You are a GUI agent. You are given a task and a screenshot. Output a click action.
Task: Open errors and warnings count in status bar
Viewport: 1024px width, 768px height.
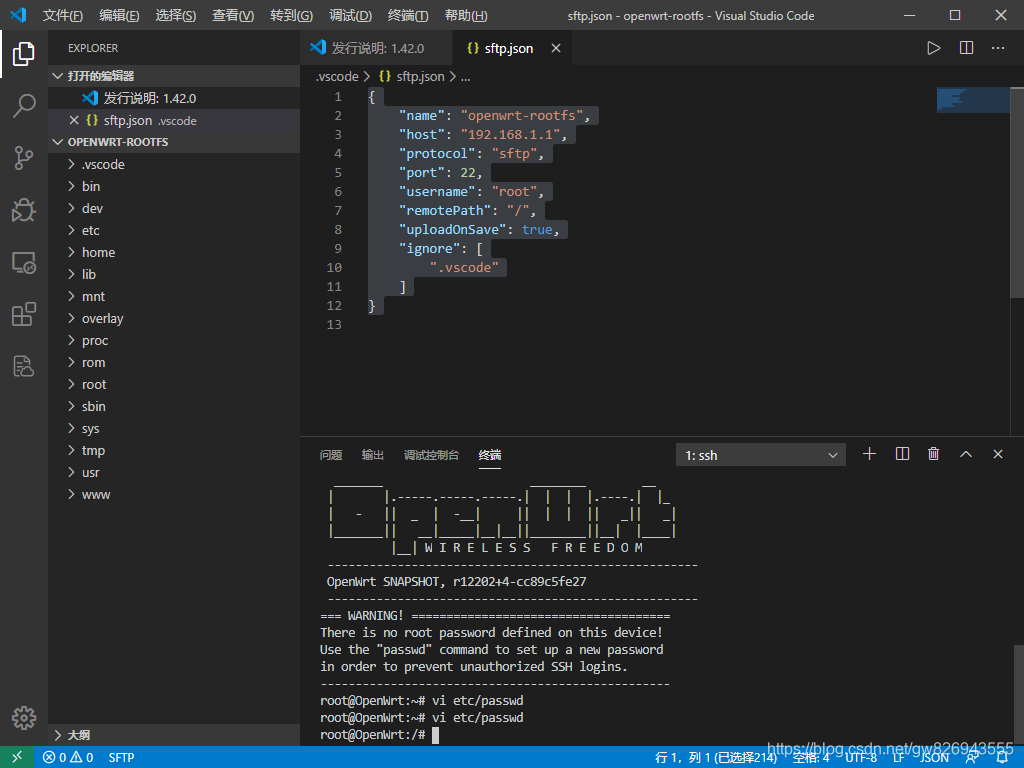68,757
